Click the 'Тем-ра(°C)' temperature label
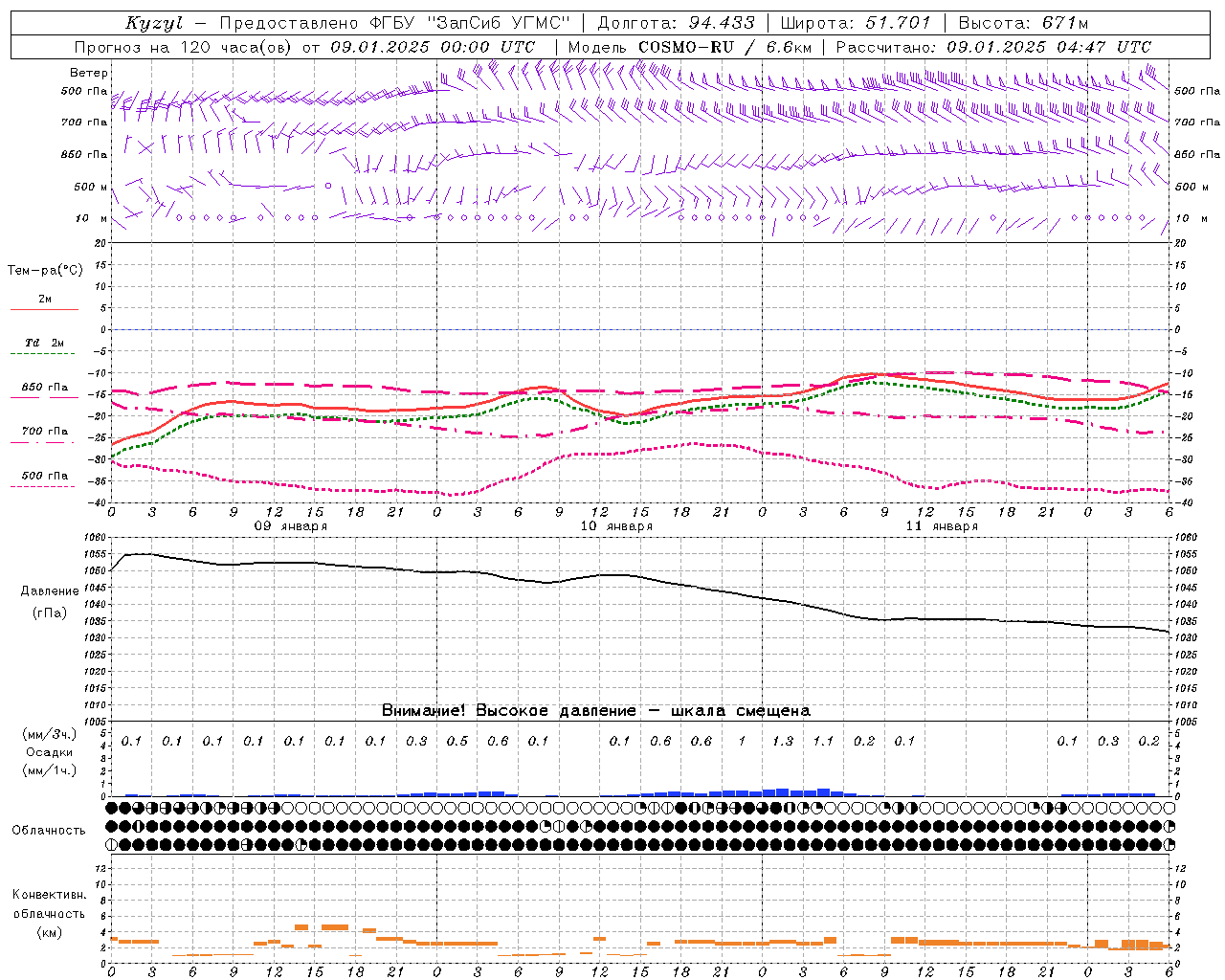Image resolution: width=1225 pixels, height=980 pixels. [x=45, y=271]
